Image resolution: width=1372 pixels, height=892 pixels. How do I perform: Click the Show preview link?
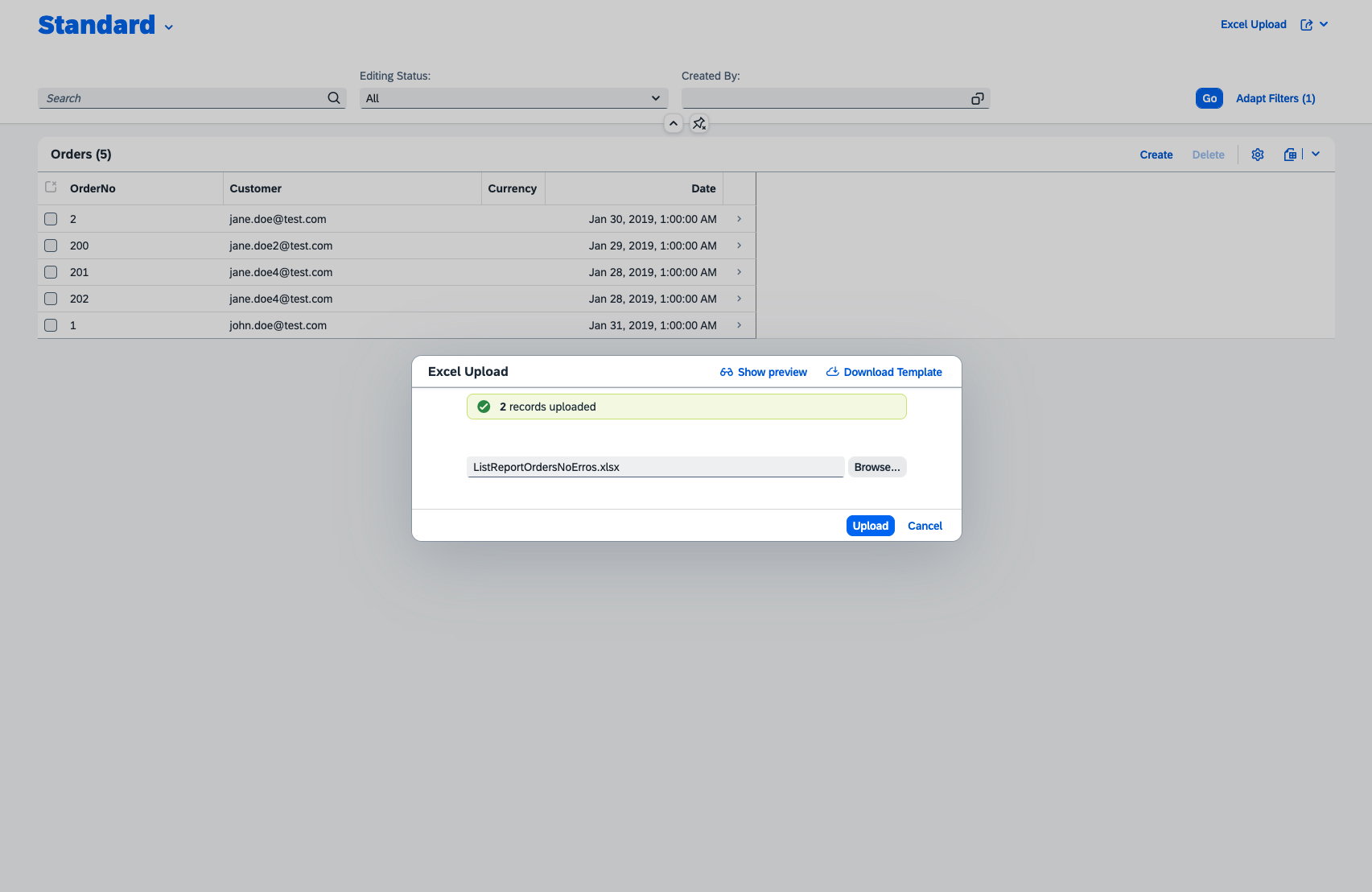[764, 372]
